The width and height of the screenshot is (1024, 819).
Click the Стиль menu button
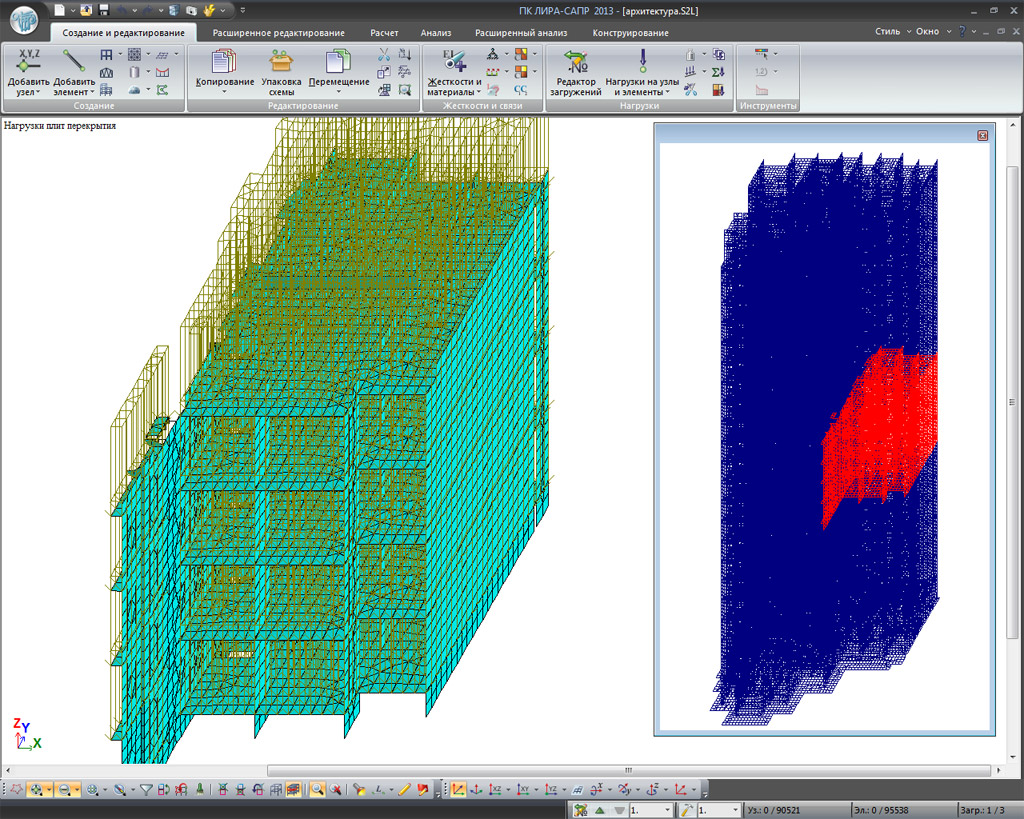888,31
